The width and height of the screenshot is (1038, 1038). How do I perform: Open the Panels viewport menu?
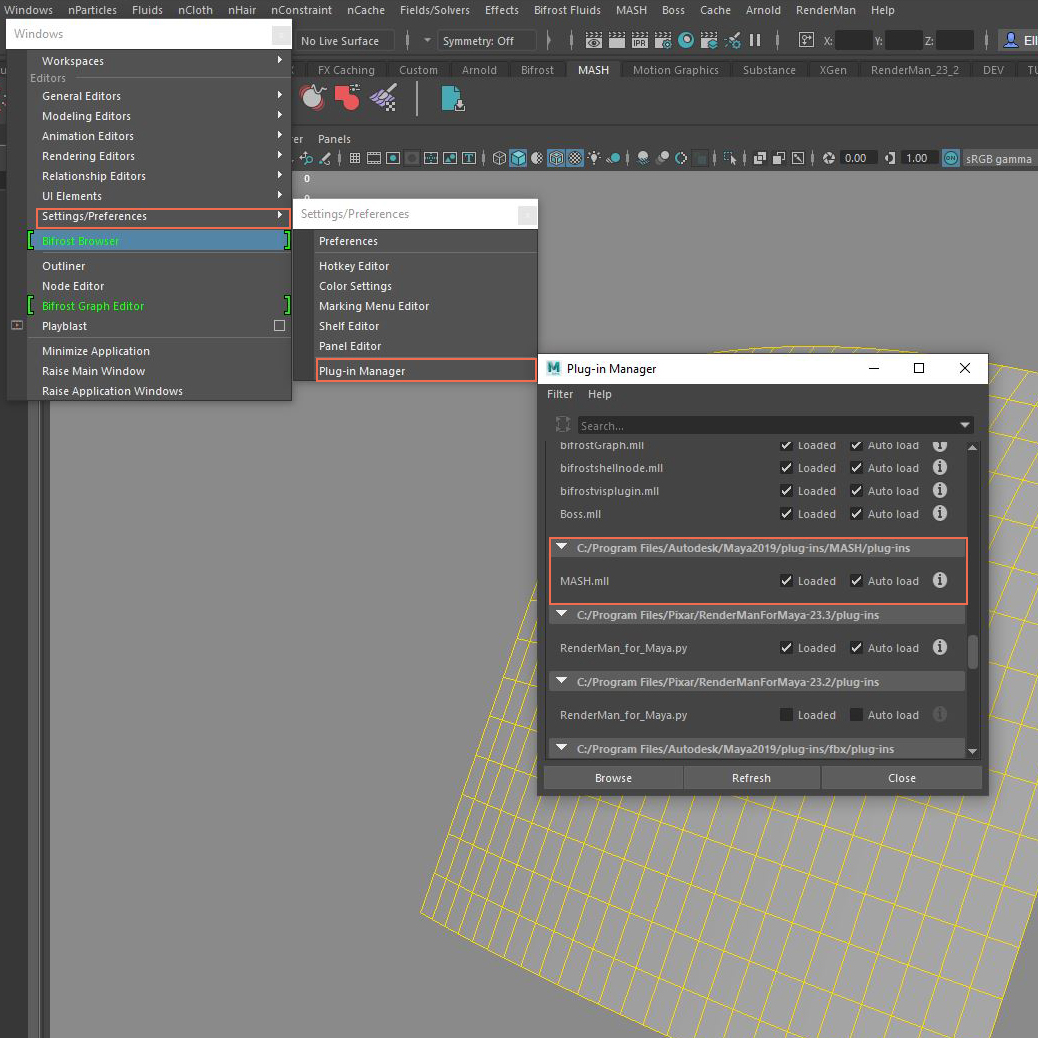(x=334, y=139)
